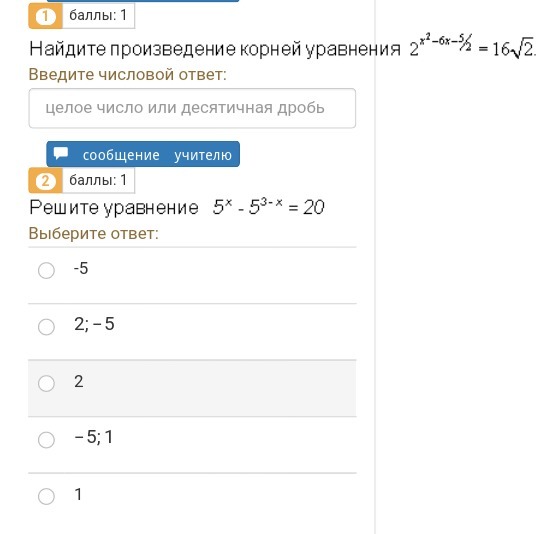Click the exponential formula equal to 16√2
The height and width of the screenshot is (534, 540).
point(472,46)
